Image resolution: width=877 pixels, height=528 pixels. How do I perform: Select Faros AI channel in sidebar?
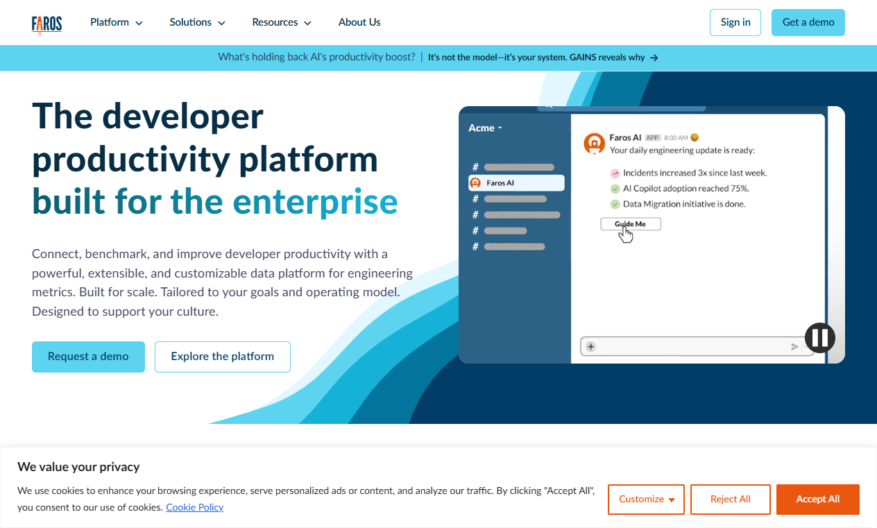pos(516,183)
